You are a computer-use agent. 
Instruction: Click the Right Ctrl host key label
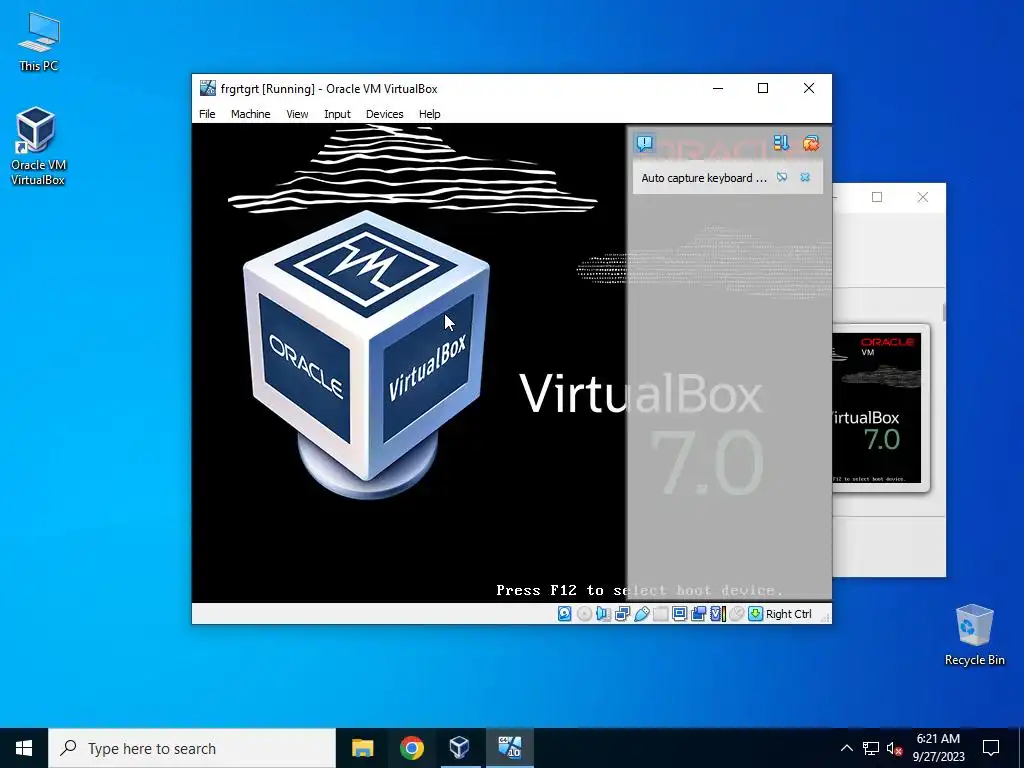point(788,614)
